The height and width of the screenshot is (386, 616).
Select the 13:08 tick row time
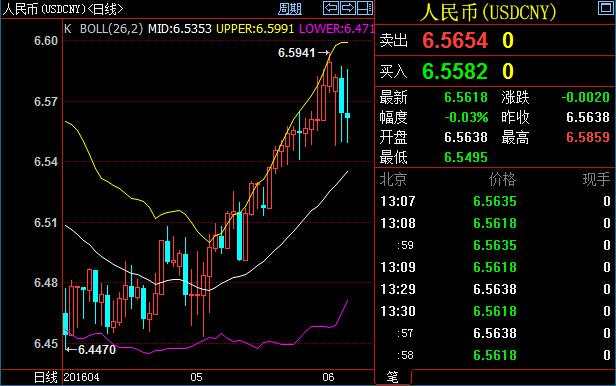click(x=398, y=223)
